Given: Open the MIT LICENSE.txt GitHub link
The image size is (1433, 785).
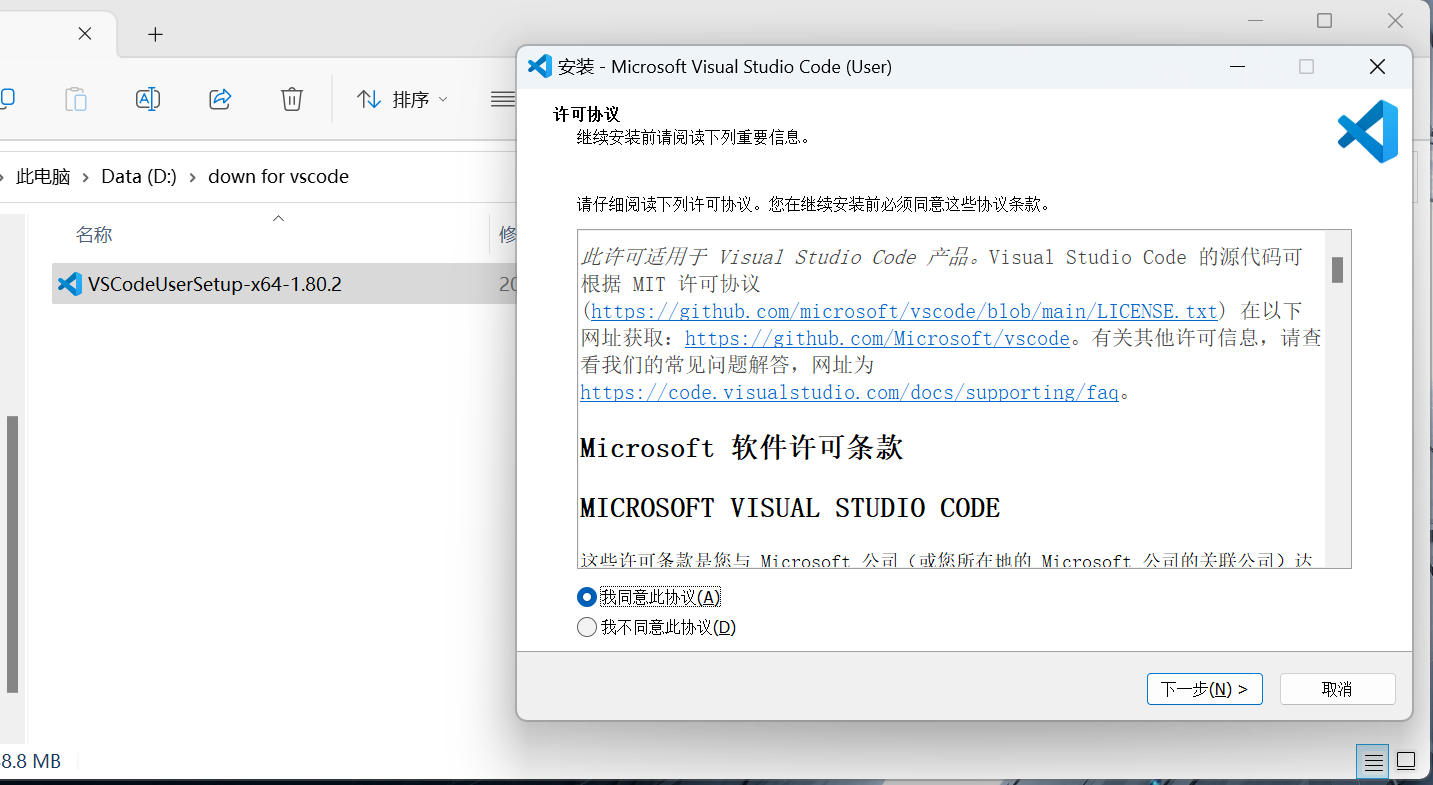Looking at the screenshot, I should click(904, 311).
